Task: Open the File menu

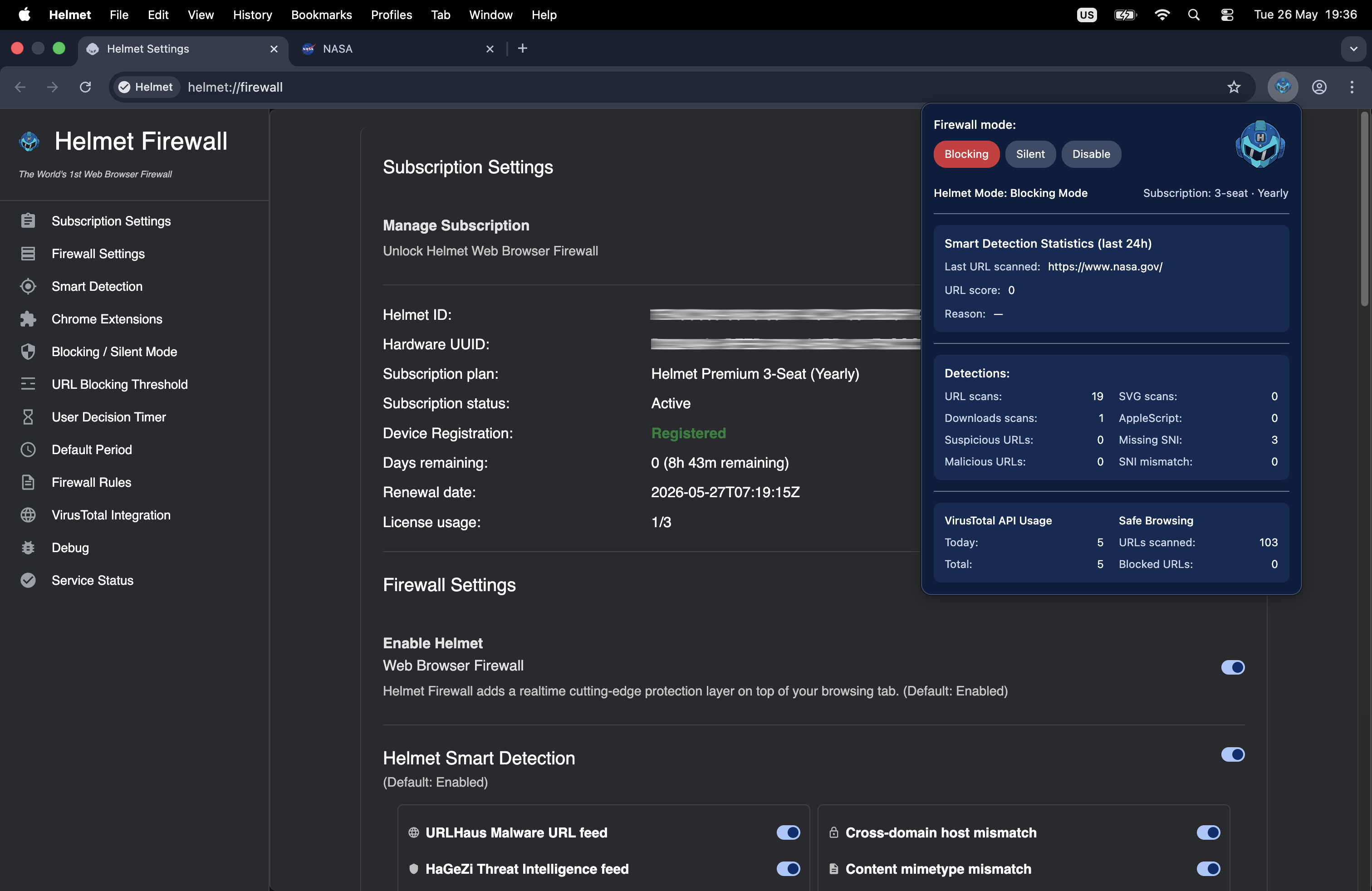Action: 119,15
